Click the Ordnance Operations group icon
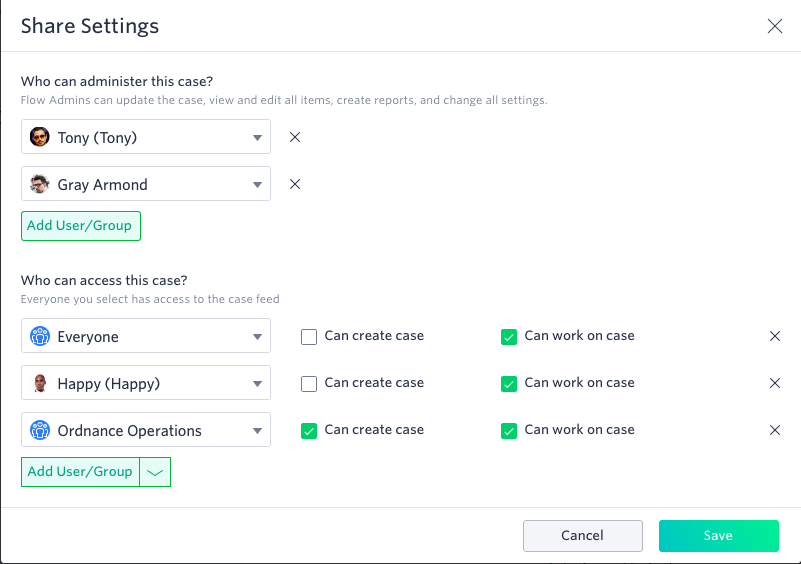 click(x=40, y=431)
